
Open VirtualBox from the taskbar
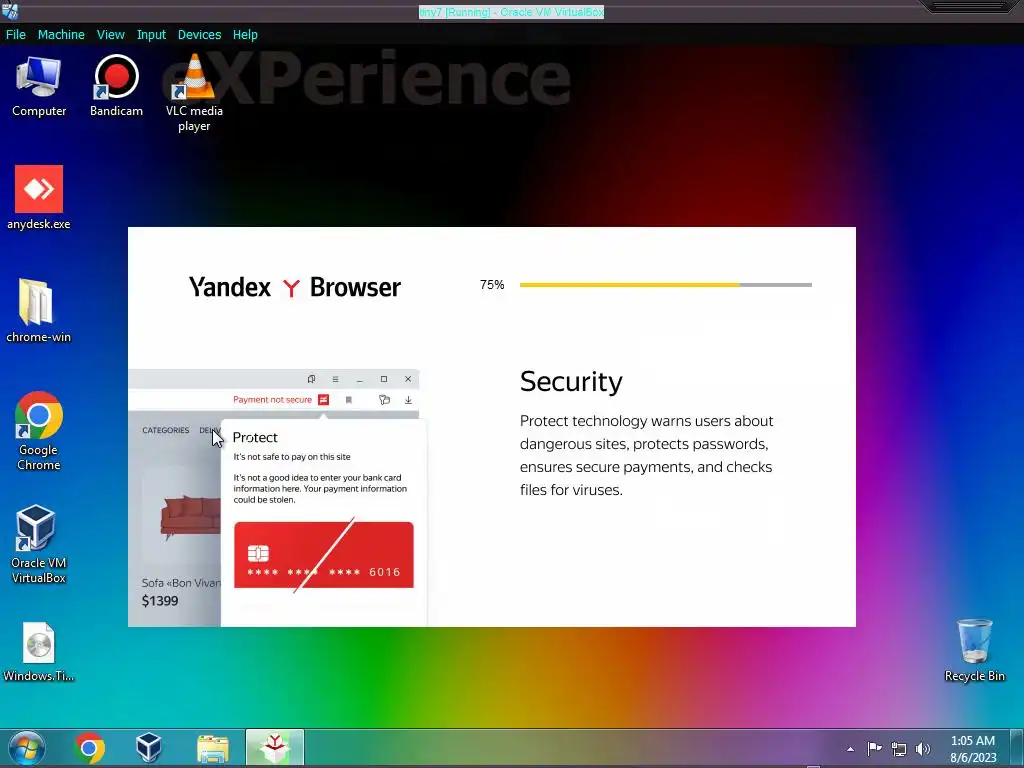tap(148, 748)
